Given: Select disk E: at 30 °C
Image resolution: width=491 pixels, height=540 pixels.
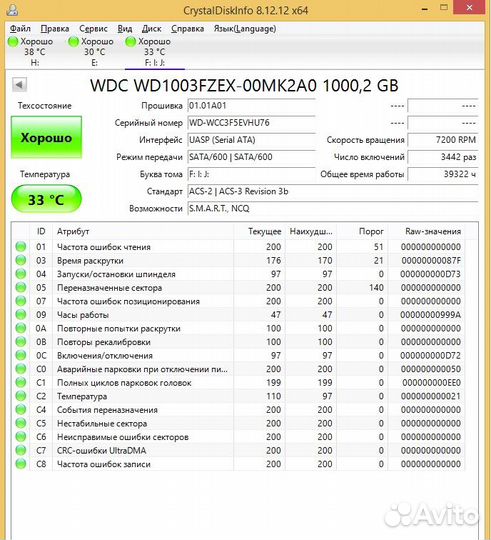Looking at the screenshot, I should pos(92,52).
